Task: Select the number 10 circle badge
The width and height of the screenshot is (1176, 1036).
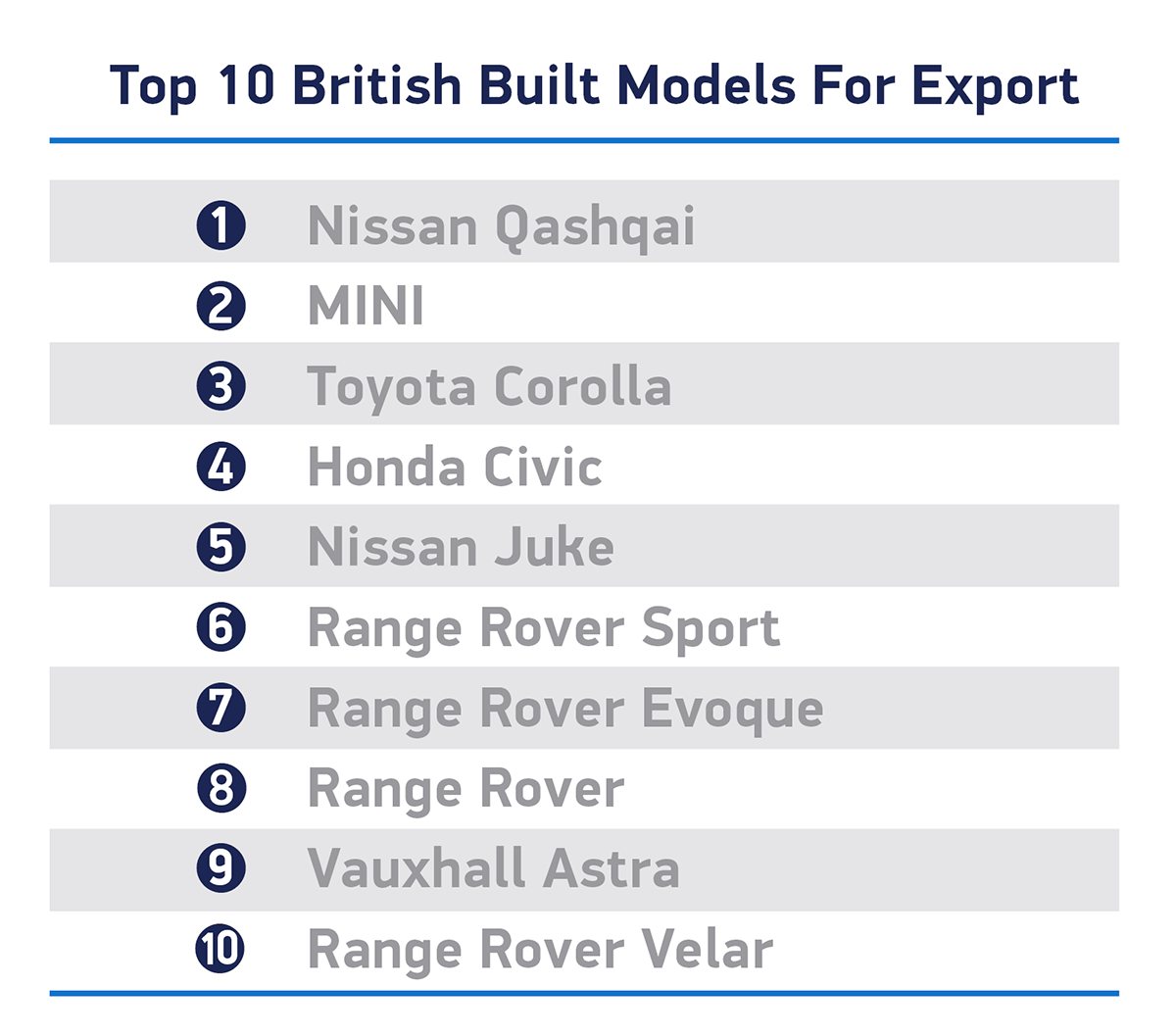Action: (220, 949)
